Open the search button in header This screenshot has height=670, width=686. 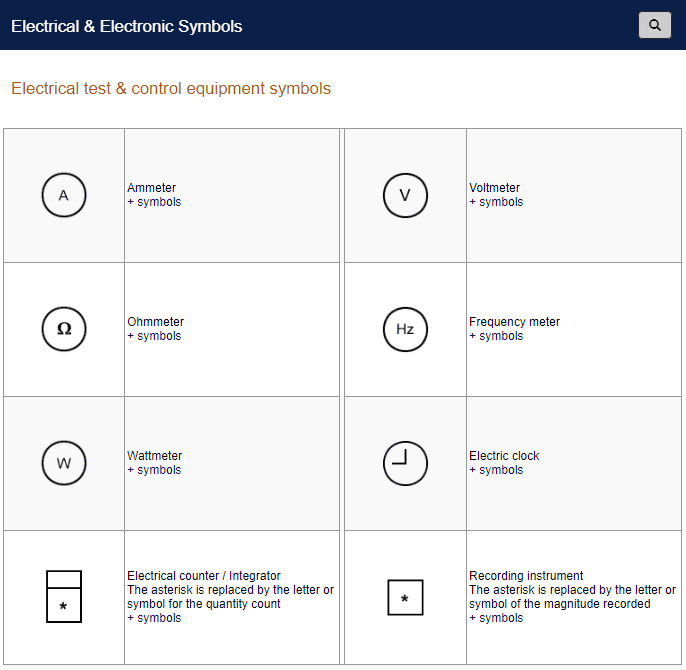pos(654,25)
